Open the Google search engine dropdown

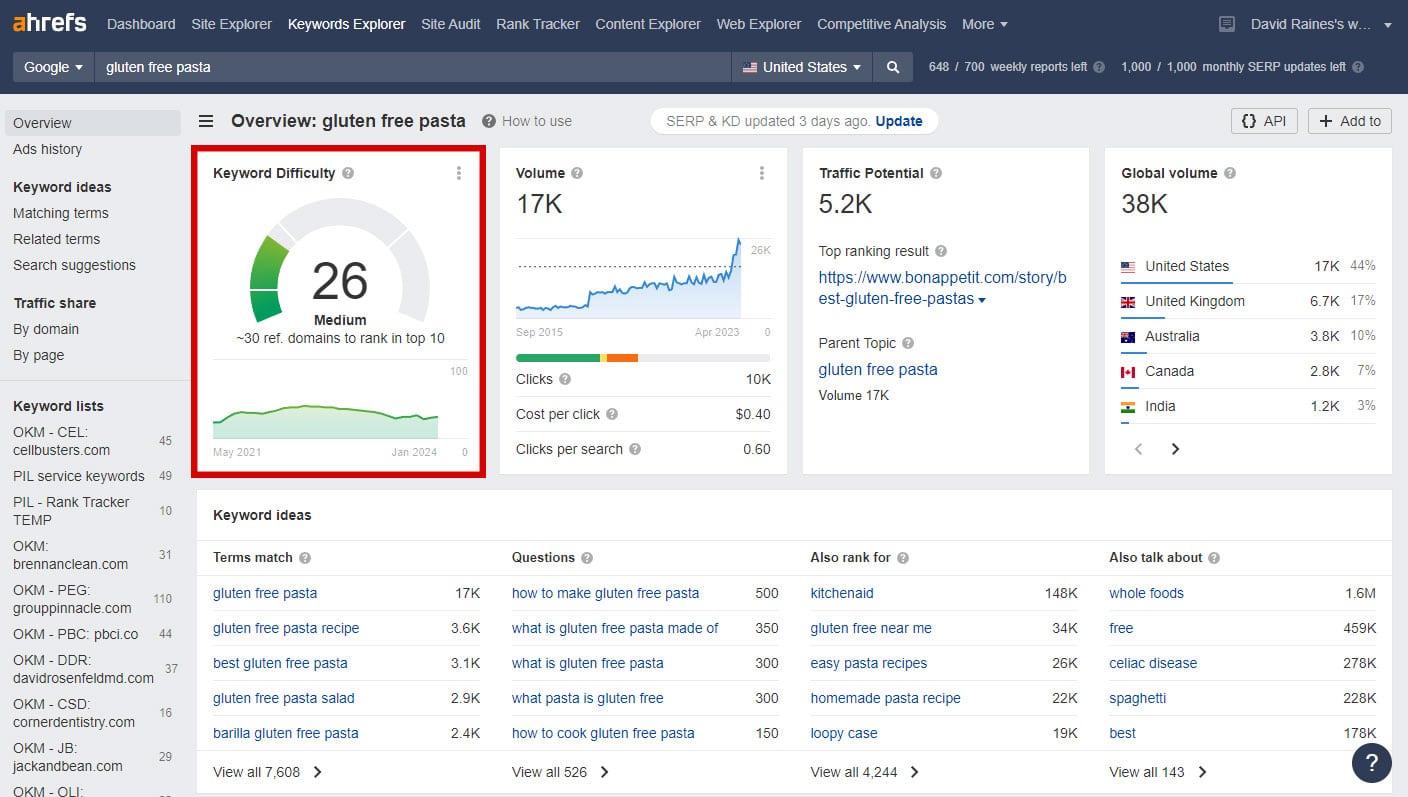(53, 67)
